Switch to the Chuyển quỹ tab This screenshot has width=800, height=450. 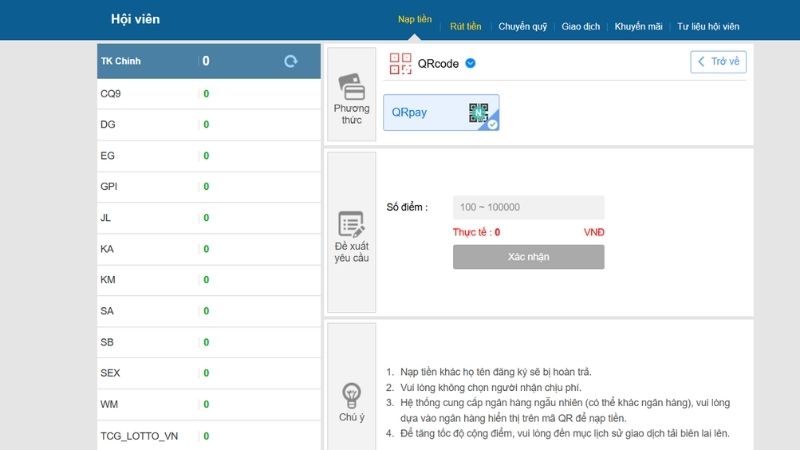click(x=522, y=27)
